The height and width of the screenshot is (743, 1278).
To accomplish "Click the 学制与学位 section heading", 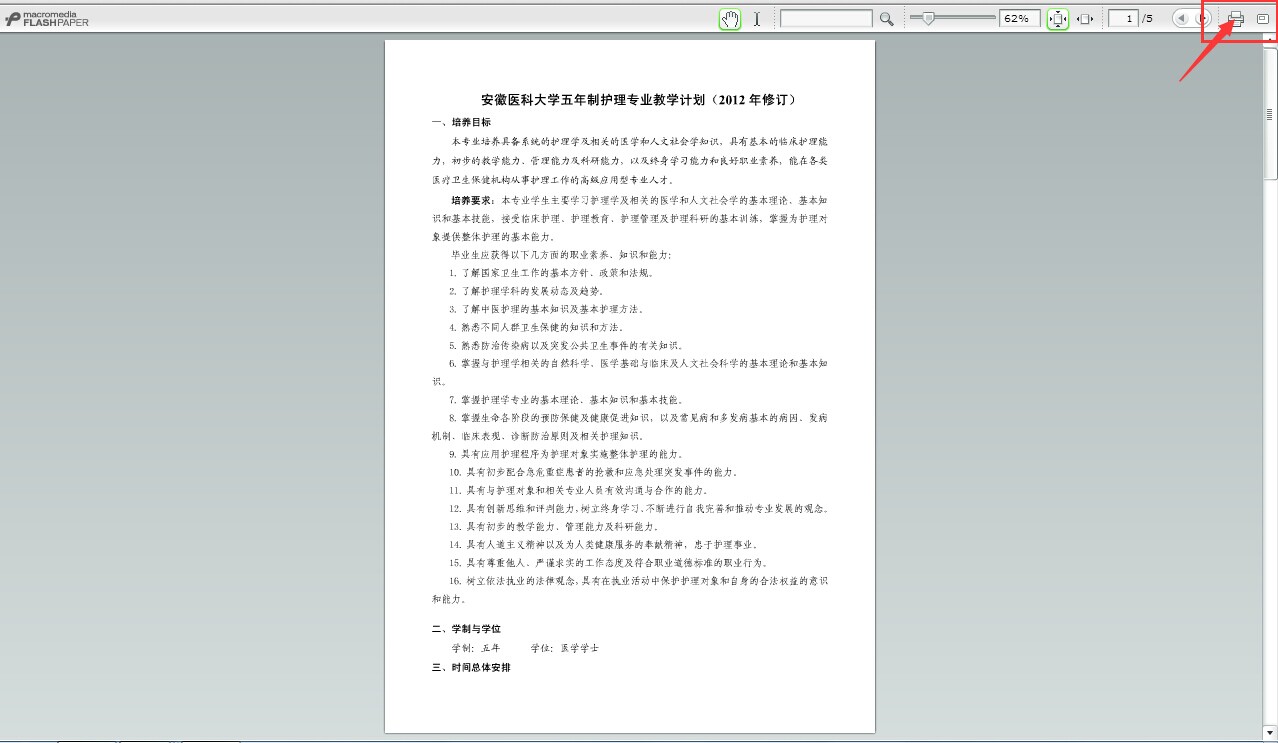I will 466,629.
